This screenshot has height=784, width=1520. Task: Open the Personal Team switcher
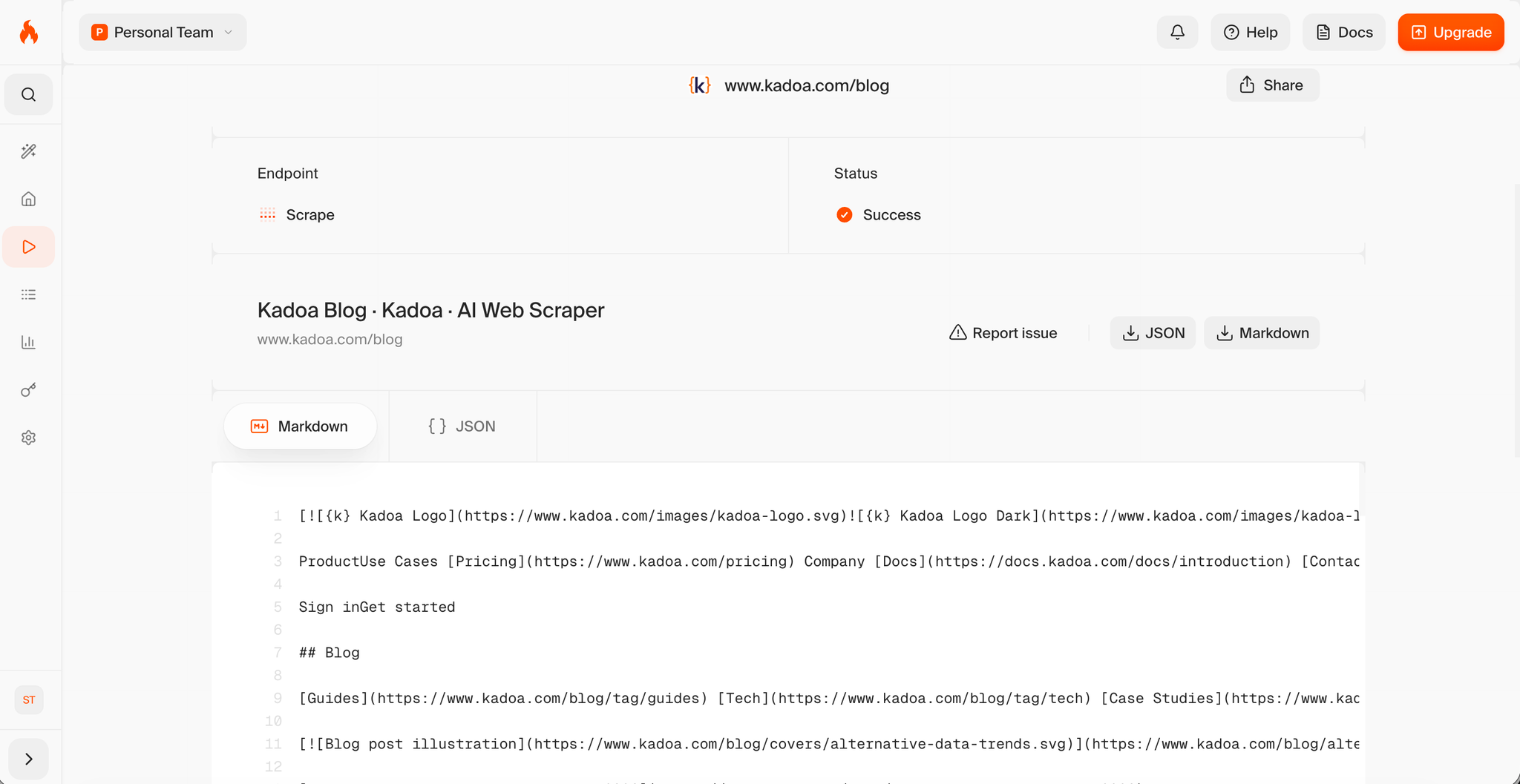tap(161, 32)
